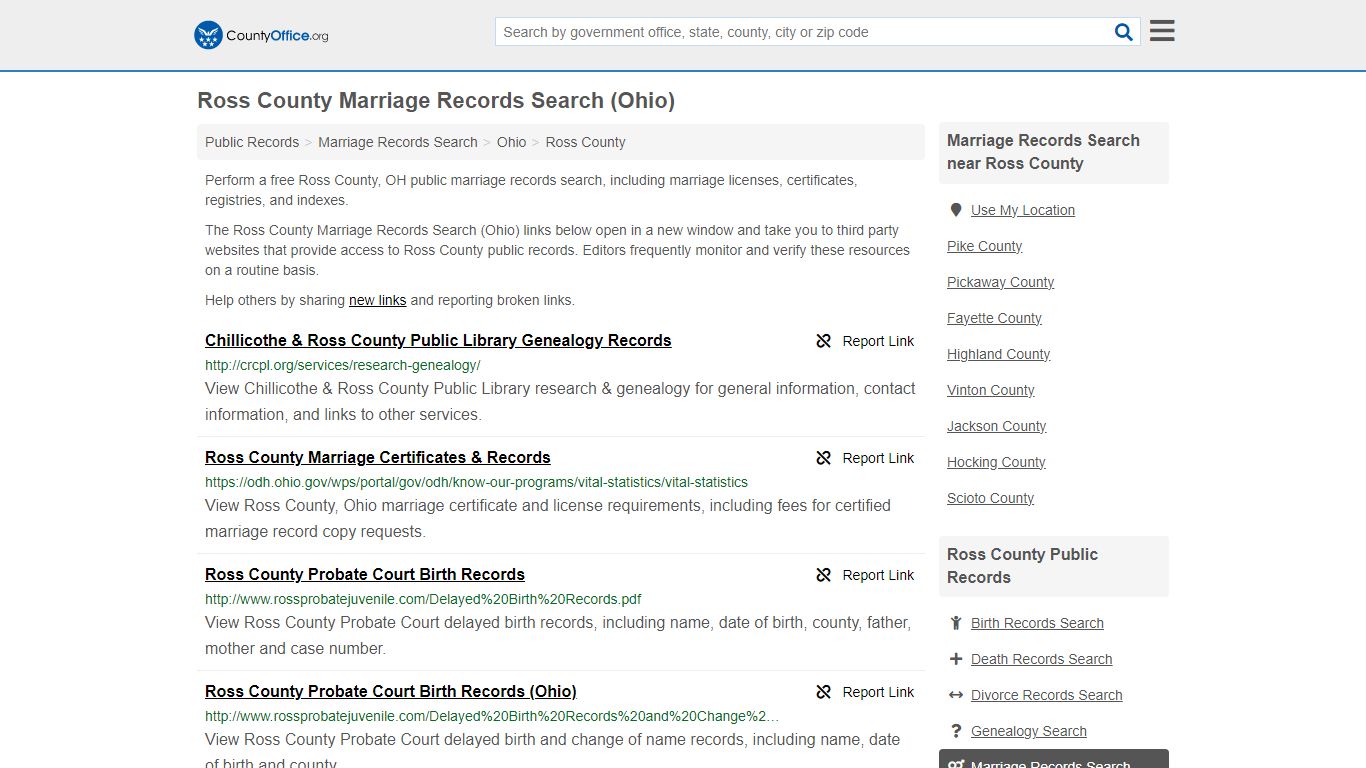Visit the Delayed Birth Records.pdf URL
The image size is (1366, 768).
coord(423,599)
